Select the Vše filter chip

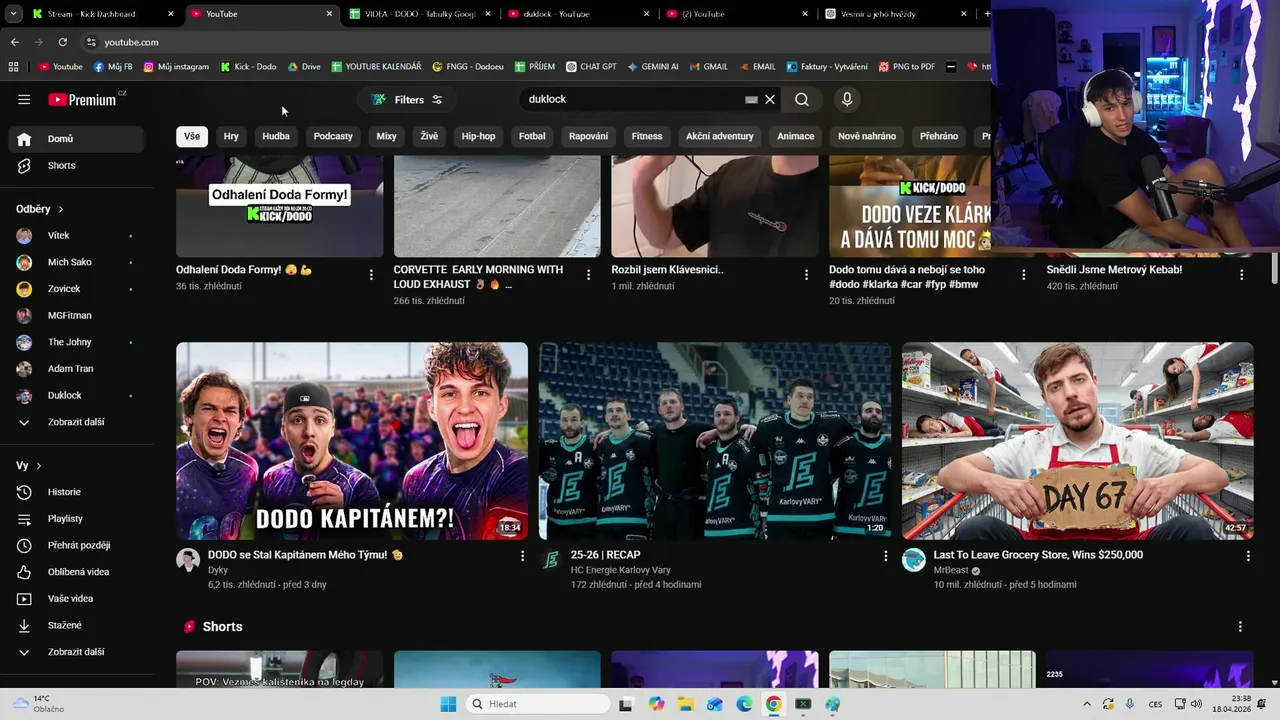[x=192, y=136]
